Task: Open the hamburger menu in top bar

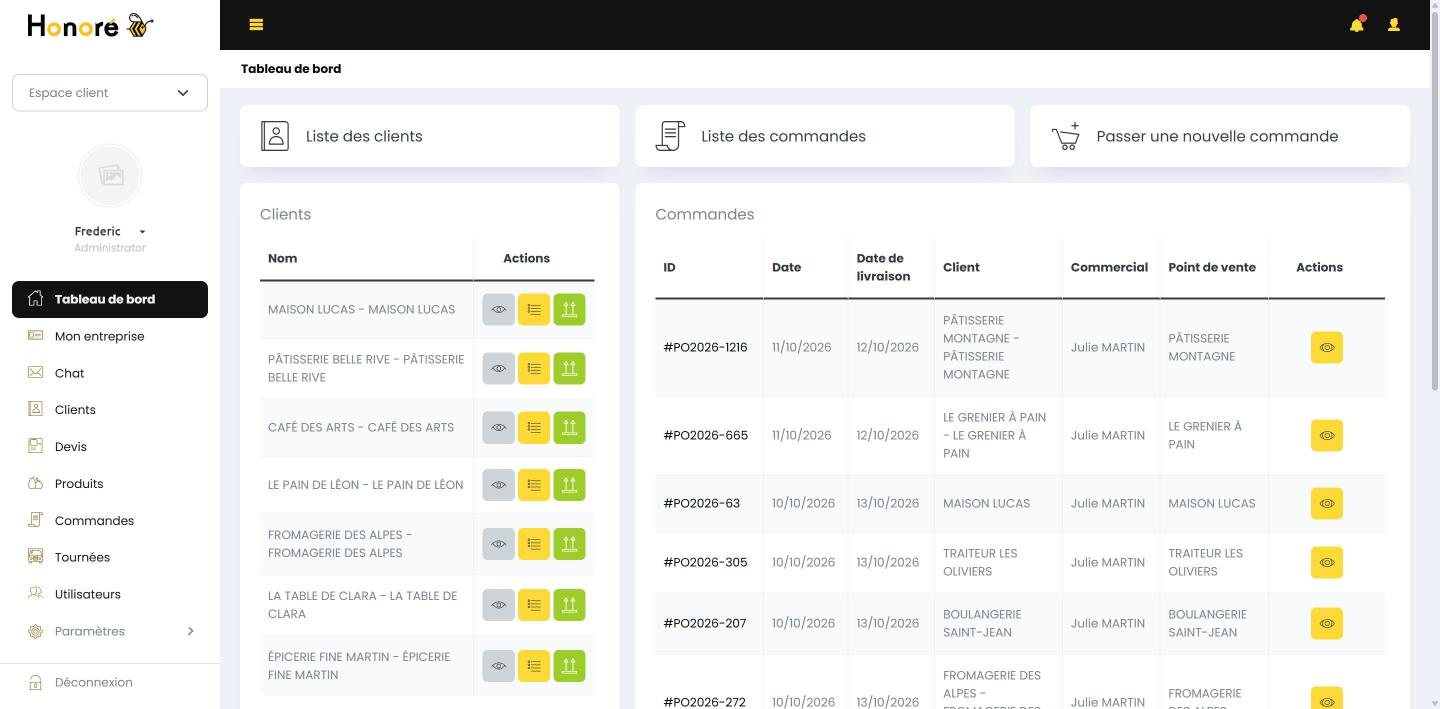Action: tap(256, 25)
